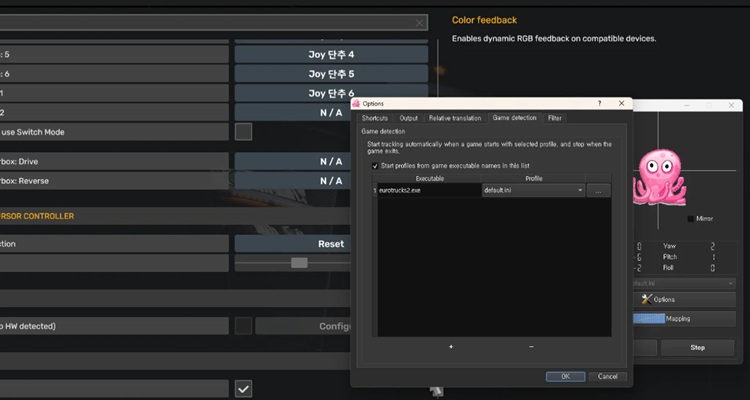Cancel the Options dialog
The height and width of the screenshot is (400, 750).
tap(607, 377)
